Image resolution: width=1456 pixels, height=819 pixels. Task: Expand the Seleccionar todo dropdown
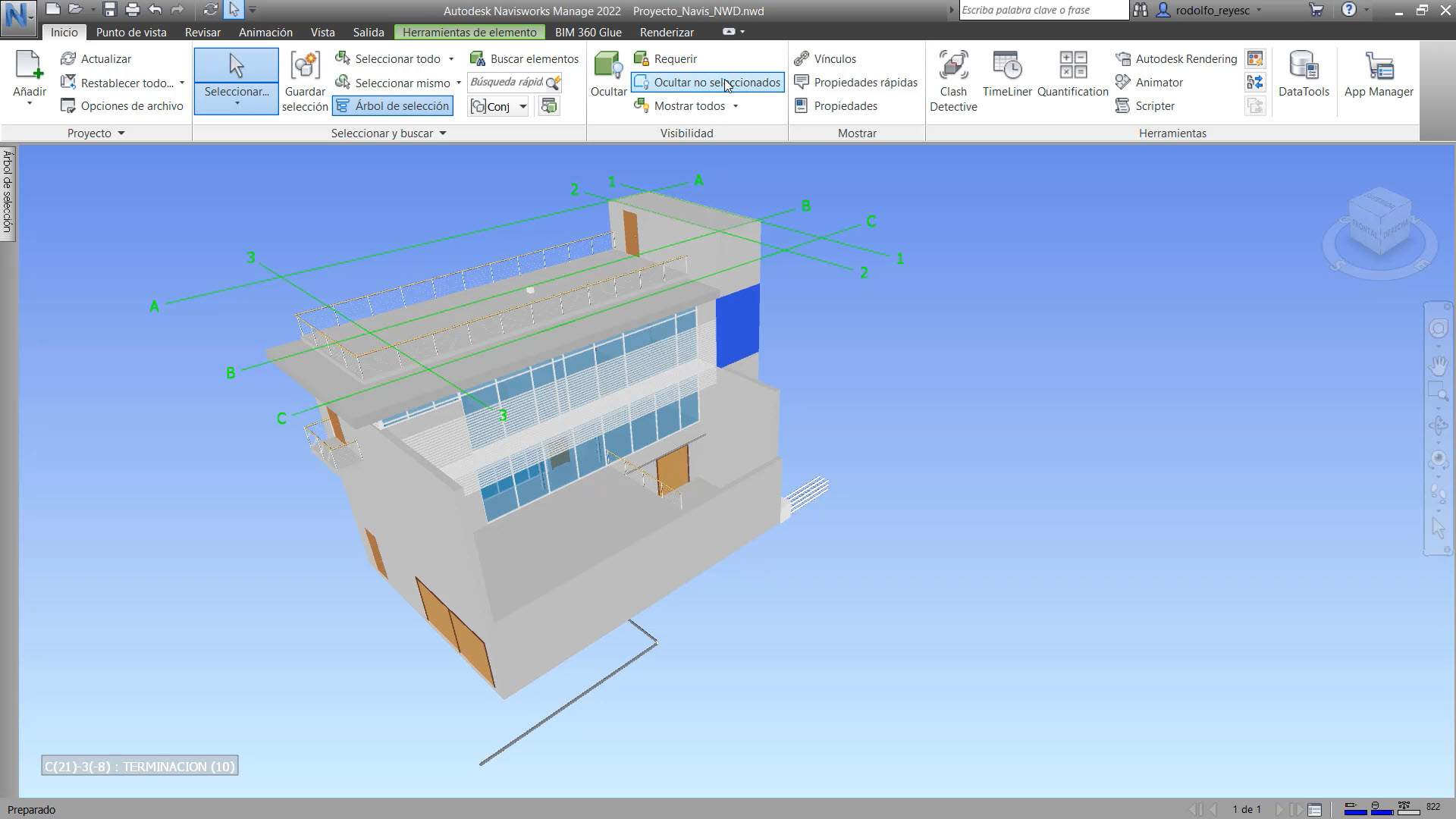(x=452, y=58)
